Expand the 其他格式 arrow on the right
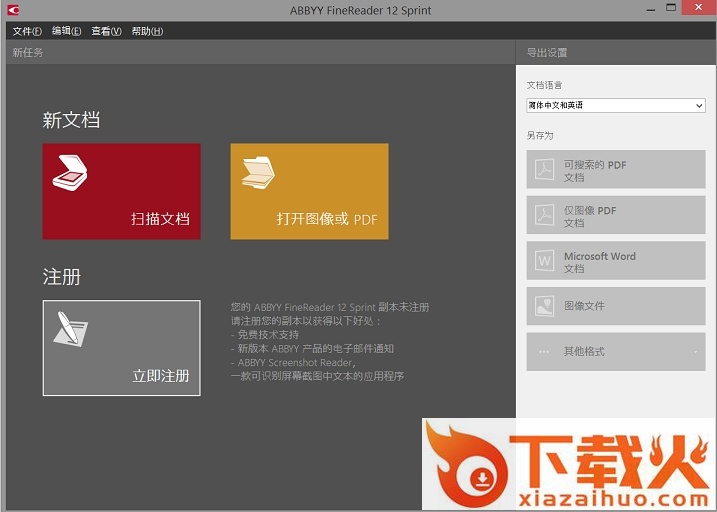Viewport: 717px width, 512px height. 695,352
